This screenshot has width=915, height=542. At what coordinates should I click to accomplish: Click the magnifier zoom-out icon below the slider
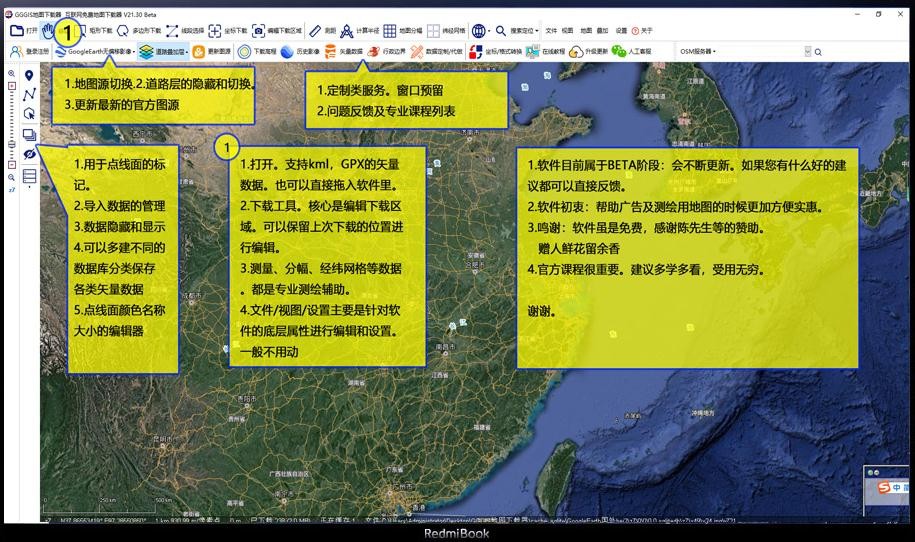(x=12, y=178)
